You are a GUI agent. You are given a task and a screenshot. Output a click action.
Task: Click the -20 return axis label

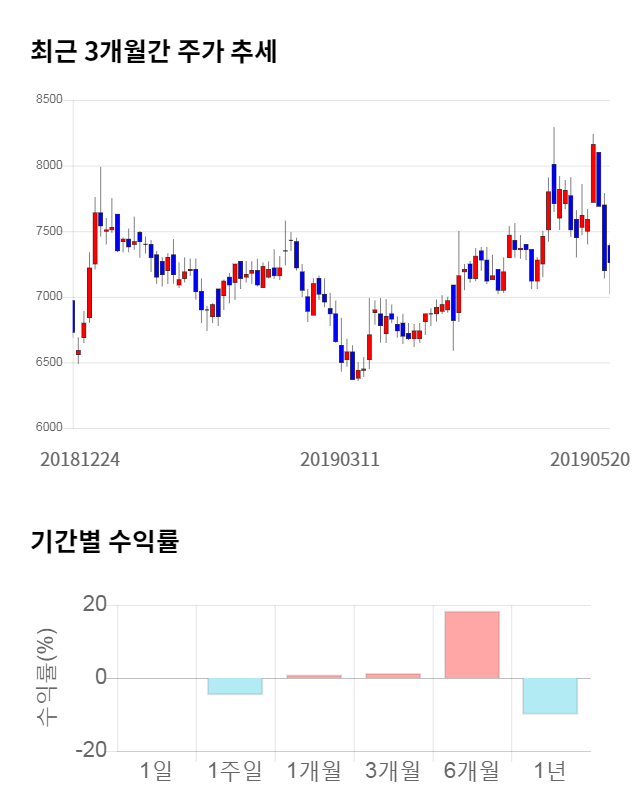pos(93,751)
